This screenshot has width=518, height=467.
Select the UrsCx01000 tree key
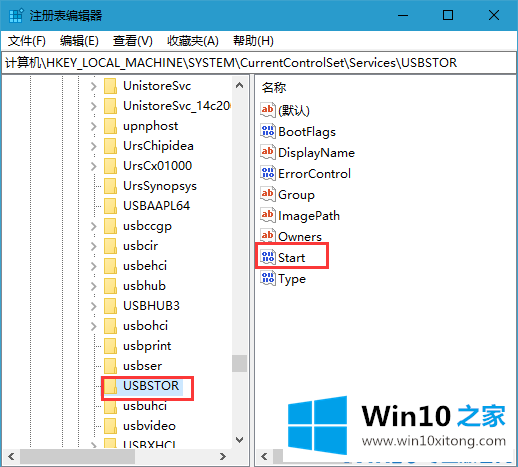[157, 166]
